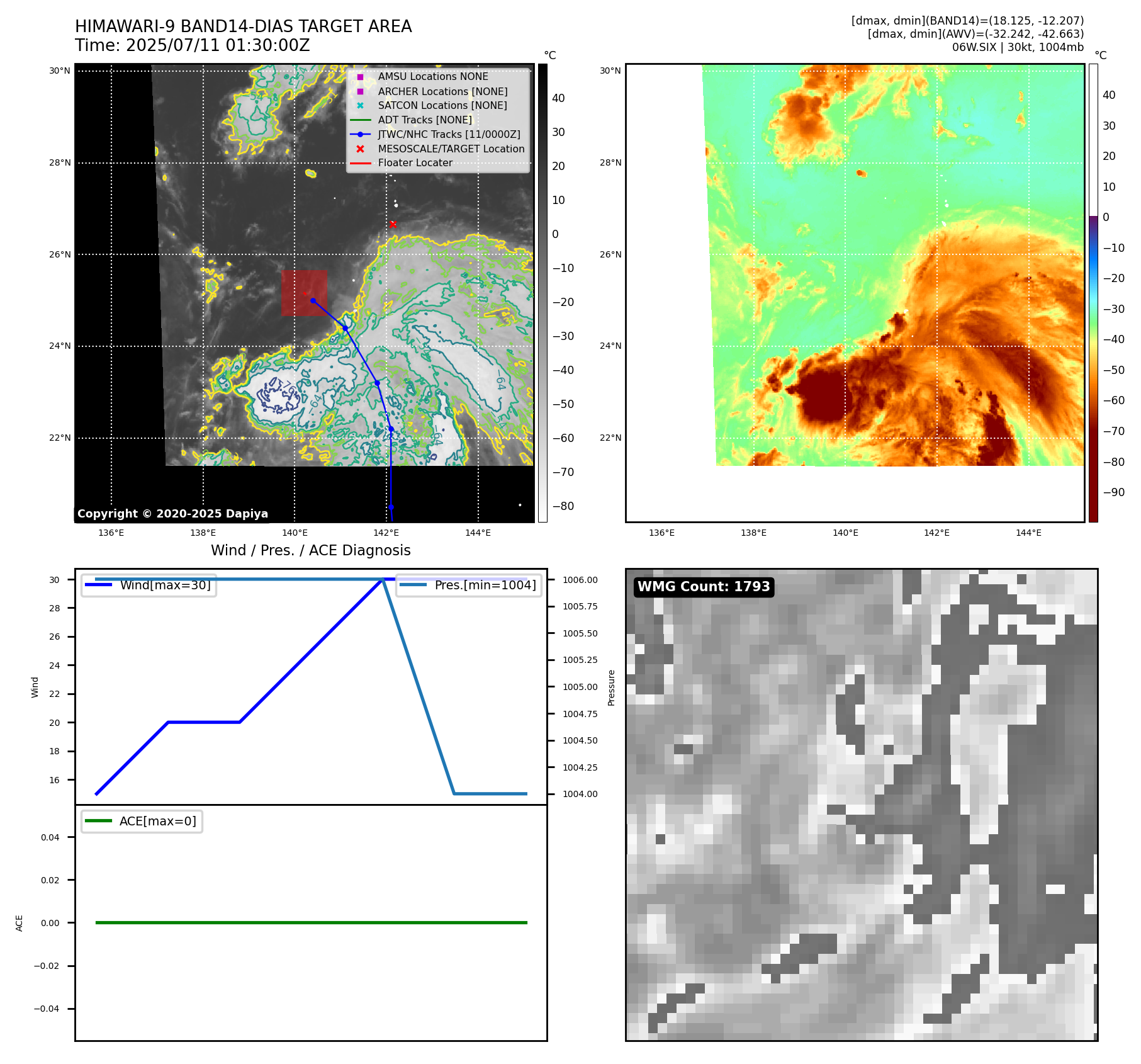1141x1064 pixels.
Task: Click the [dmax, dmin](AWV) values text
Action: pos(975,34)
